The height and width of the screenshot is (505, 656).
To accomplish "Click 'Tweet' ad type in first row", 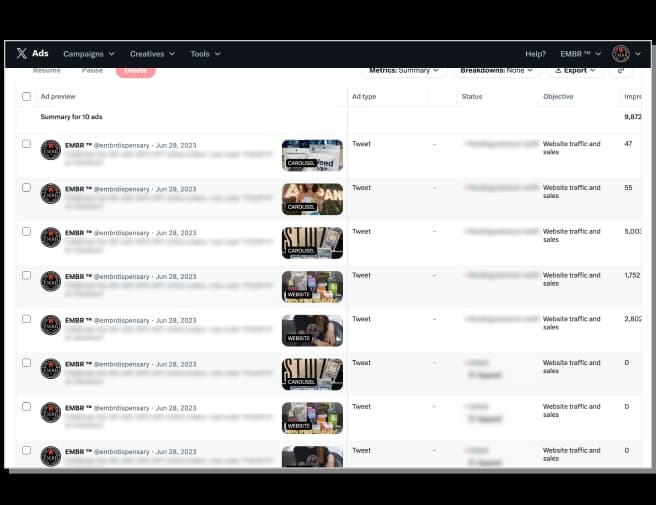I will coord(361,144).
